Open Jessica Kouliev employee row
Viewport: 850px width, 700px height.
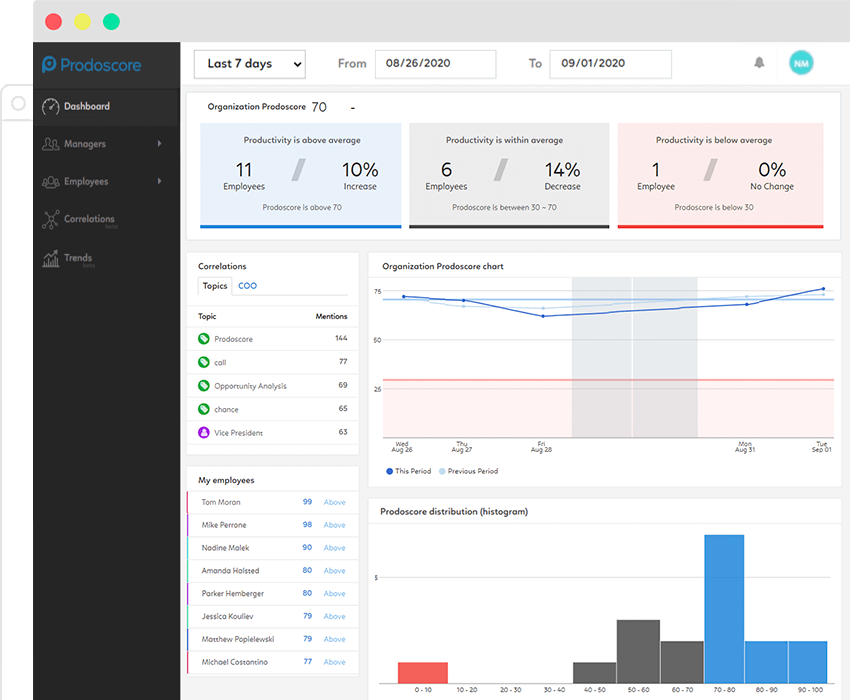click(273, 616)
